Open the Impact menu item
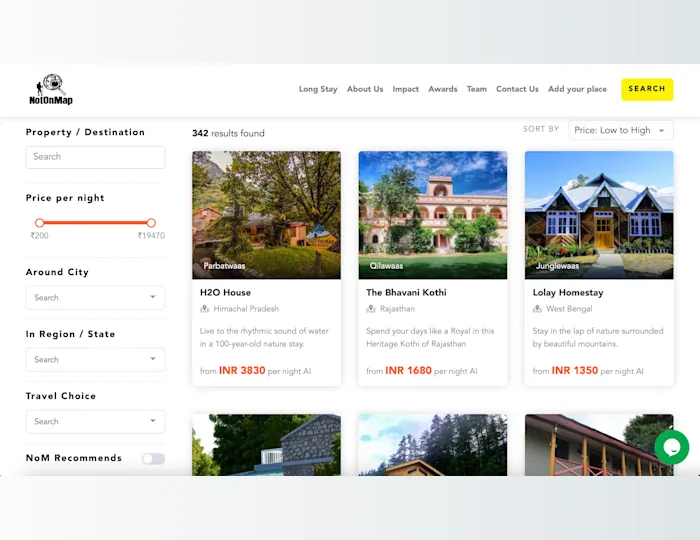Image resolution: width=700 pixels, height=540 pixels. (x=405, y=89)
